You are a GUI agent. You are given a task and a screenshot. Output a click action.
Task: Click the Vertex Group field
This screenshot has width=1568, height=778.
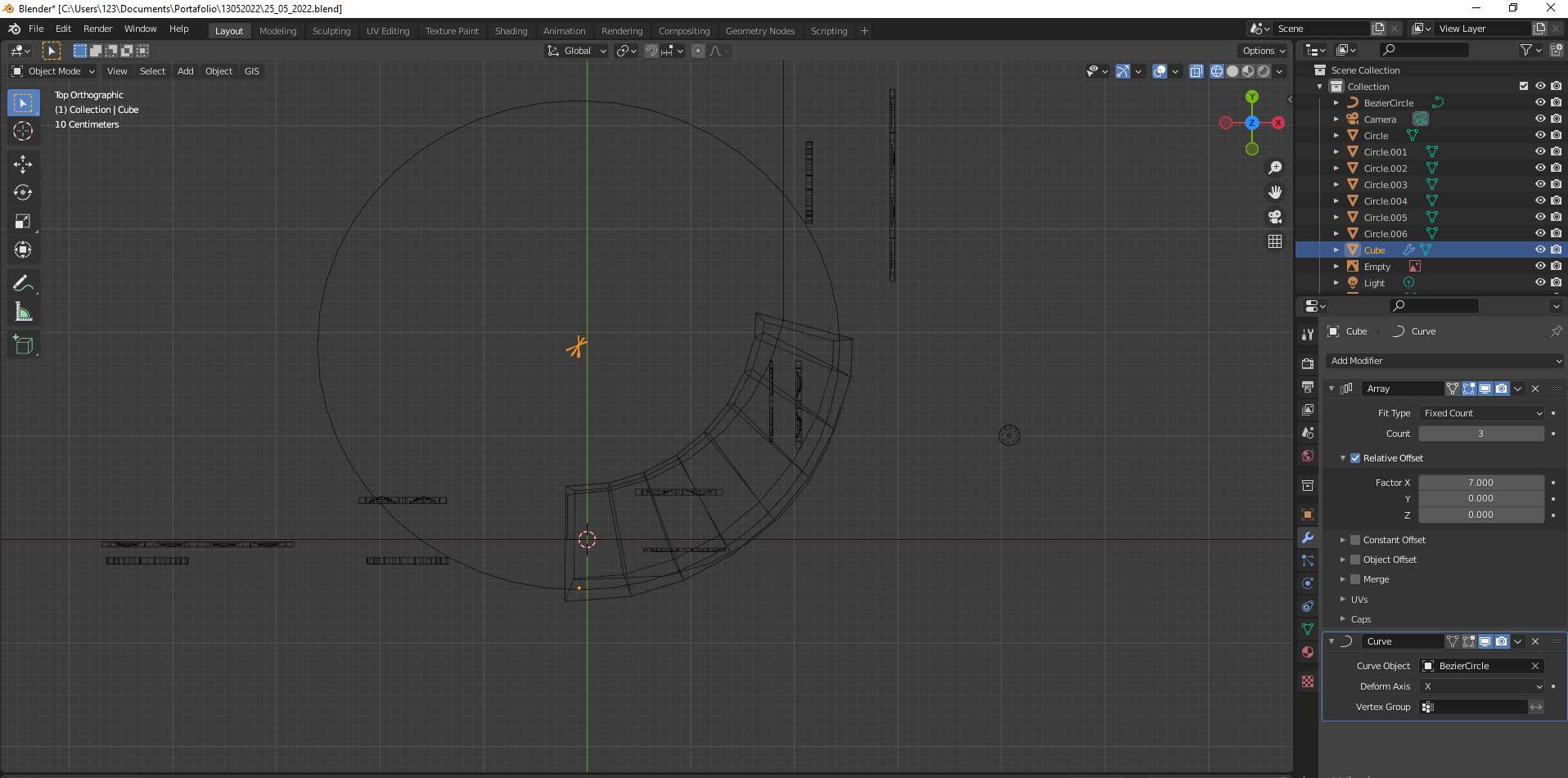tap(1474, 707)
